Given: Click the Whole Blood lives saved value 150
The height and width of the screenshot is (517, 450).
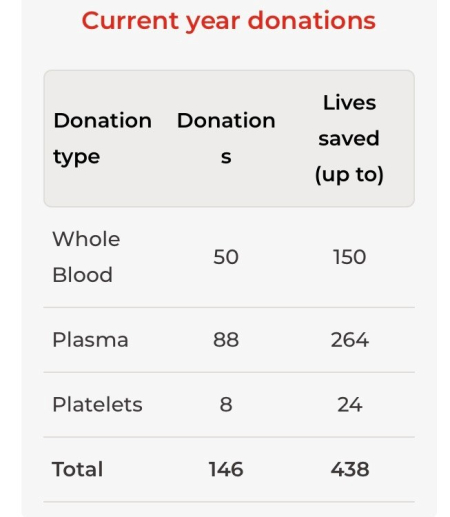Looking at the screenshot, I should 350,257.
